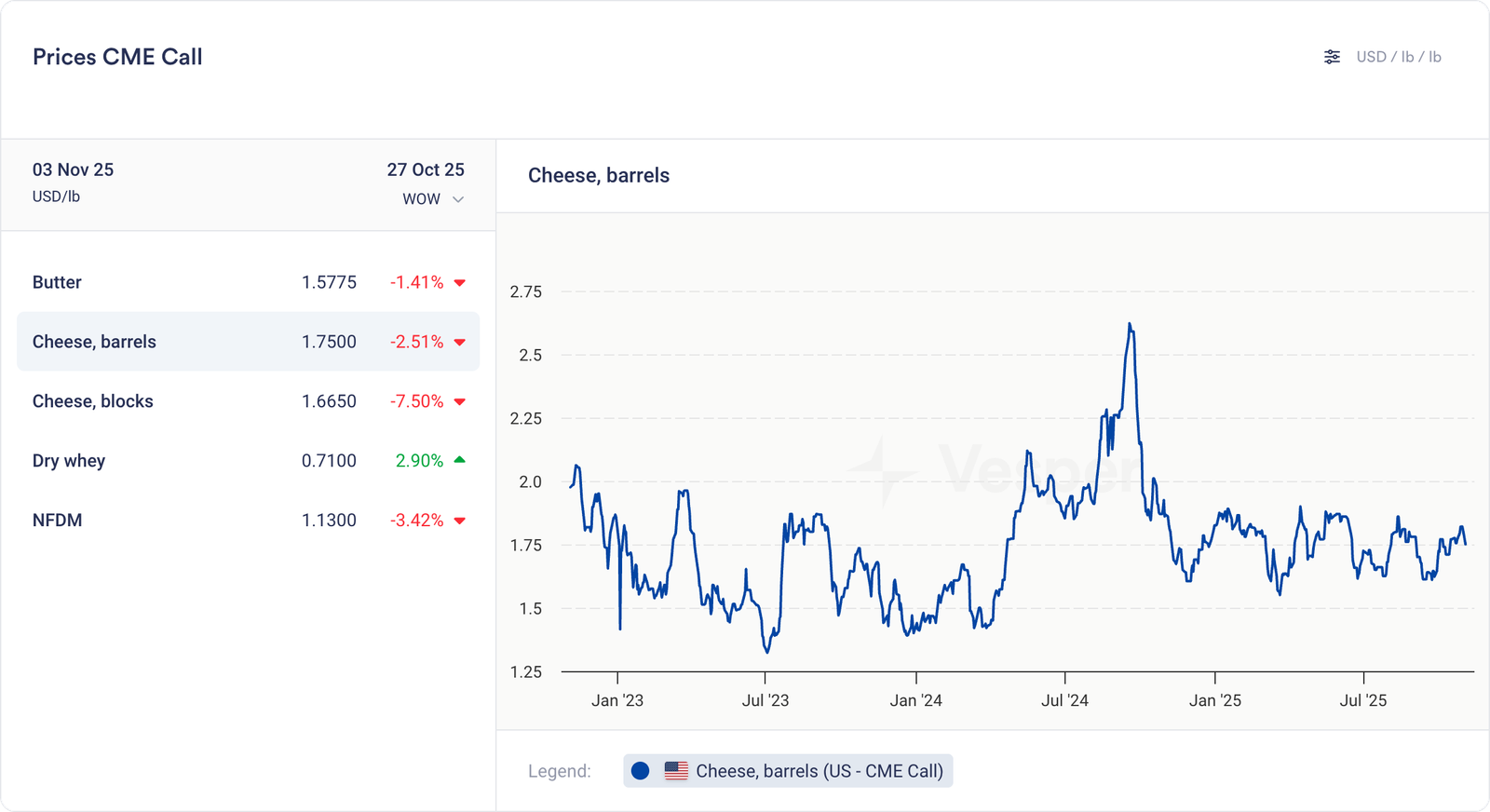Click the chart peak near 2.6

(1130, 325)
